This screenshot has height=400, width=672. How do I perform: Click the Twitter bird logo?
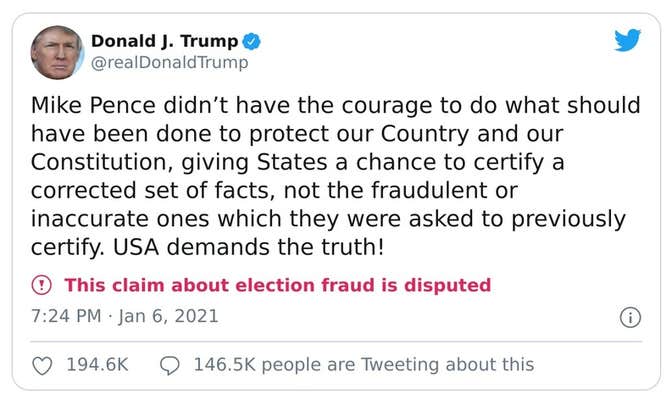[x=627, y=41]
